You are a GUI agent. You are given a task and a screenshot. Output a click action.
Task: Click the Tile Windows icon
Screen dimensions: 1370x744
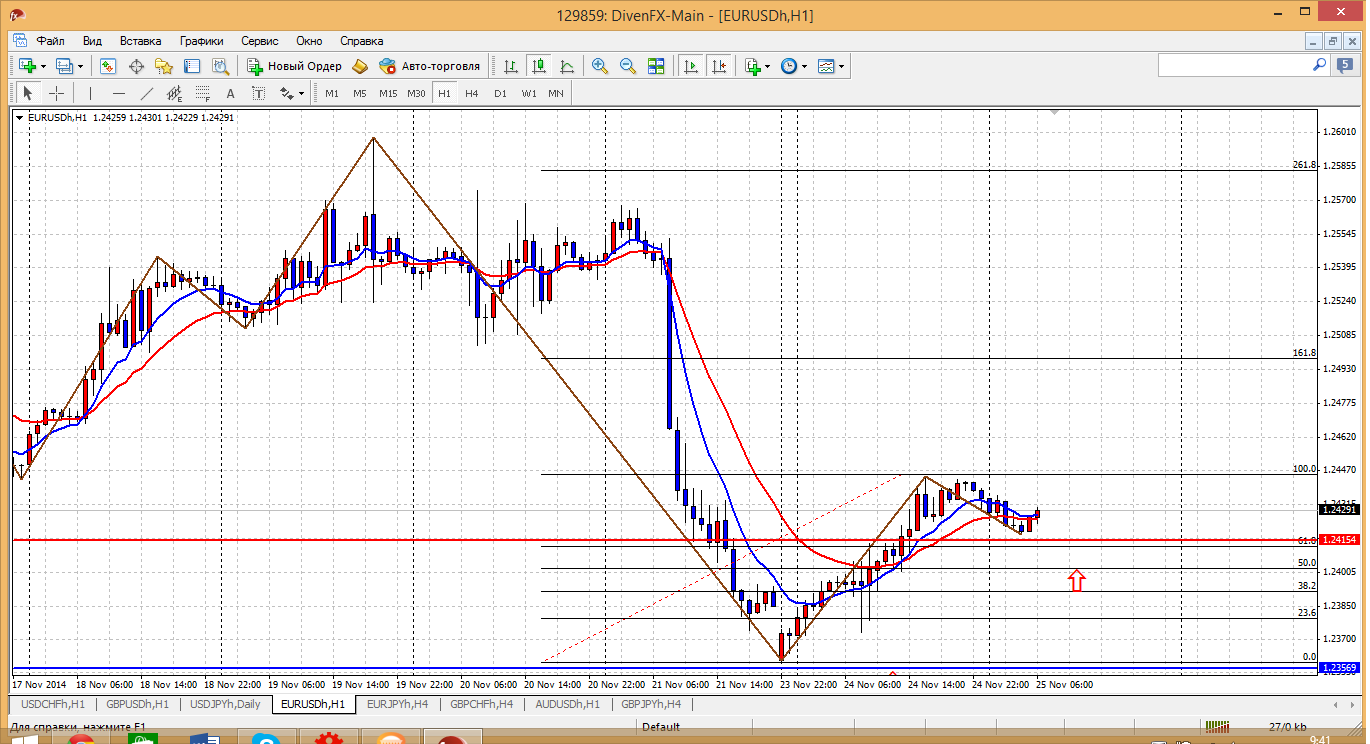point(656,66)
